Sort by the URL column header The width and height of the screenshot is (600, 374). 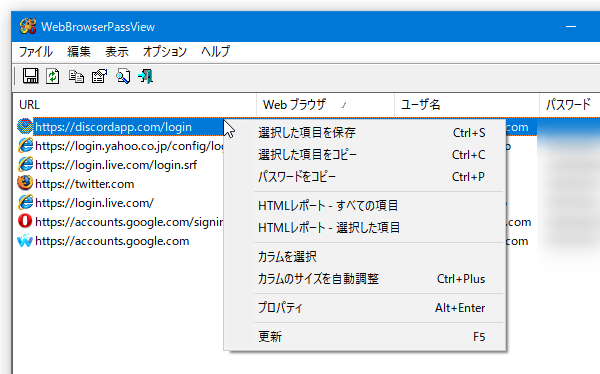coord(135,105)
